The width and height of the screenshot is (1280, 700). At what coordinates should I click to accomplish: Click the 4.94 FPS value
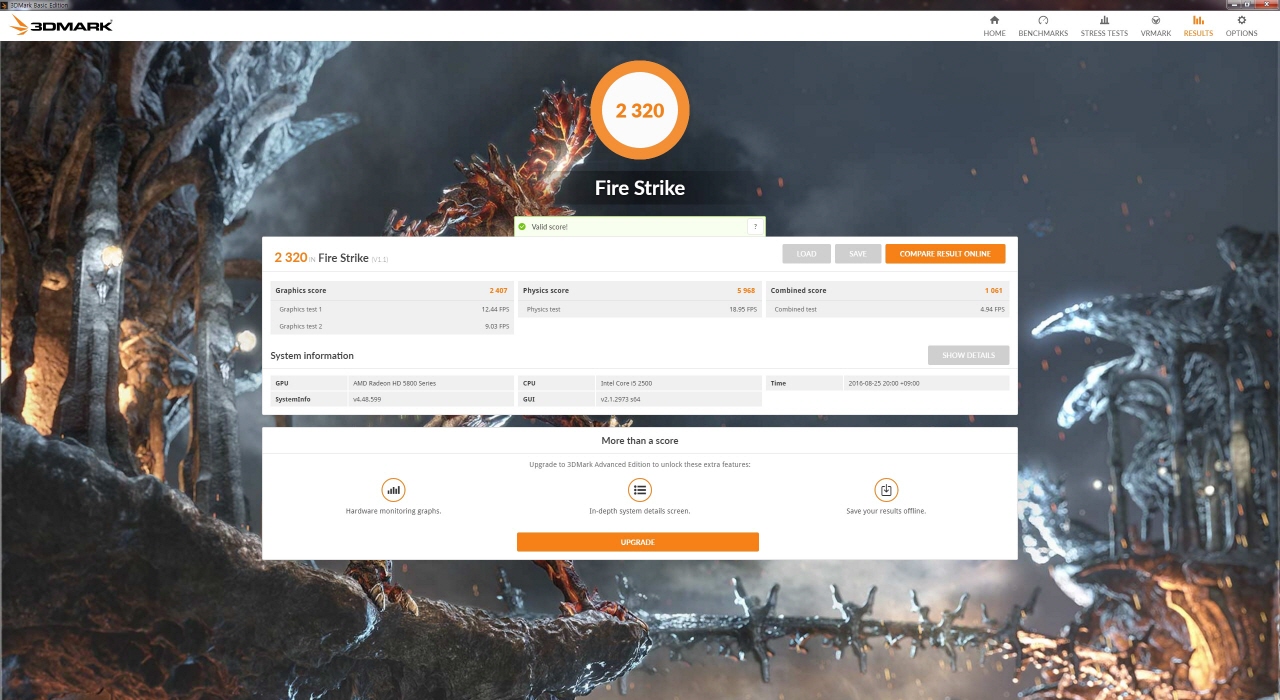point(993,309)
